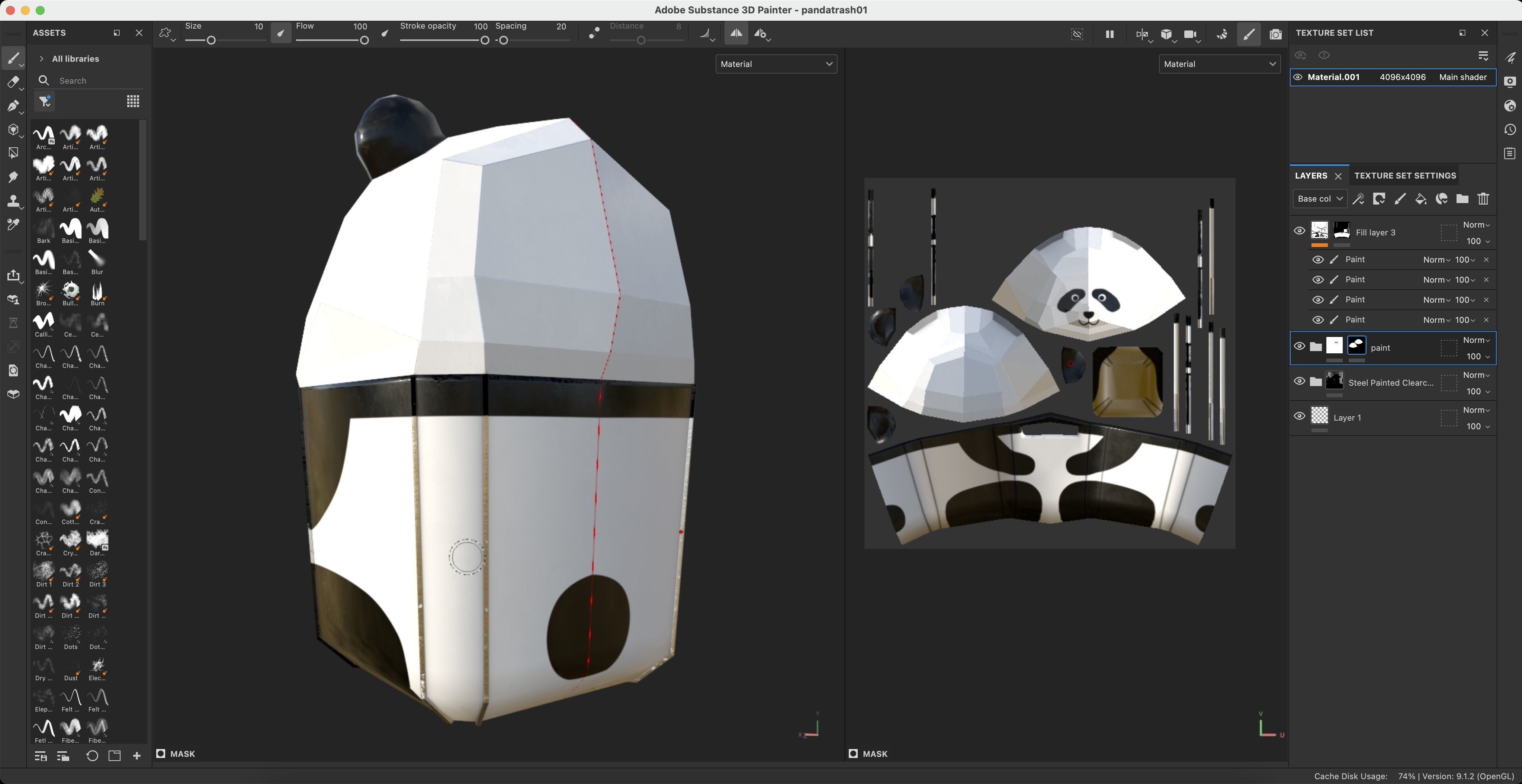Screen dimensions: 1522x784
Task: Toggle grid view icon in Assets panel
Action: (x=133, y=102)
